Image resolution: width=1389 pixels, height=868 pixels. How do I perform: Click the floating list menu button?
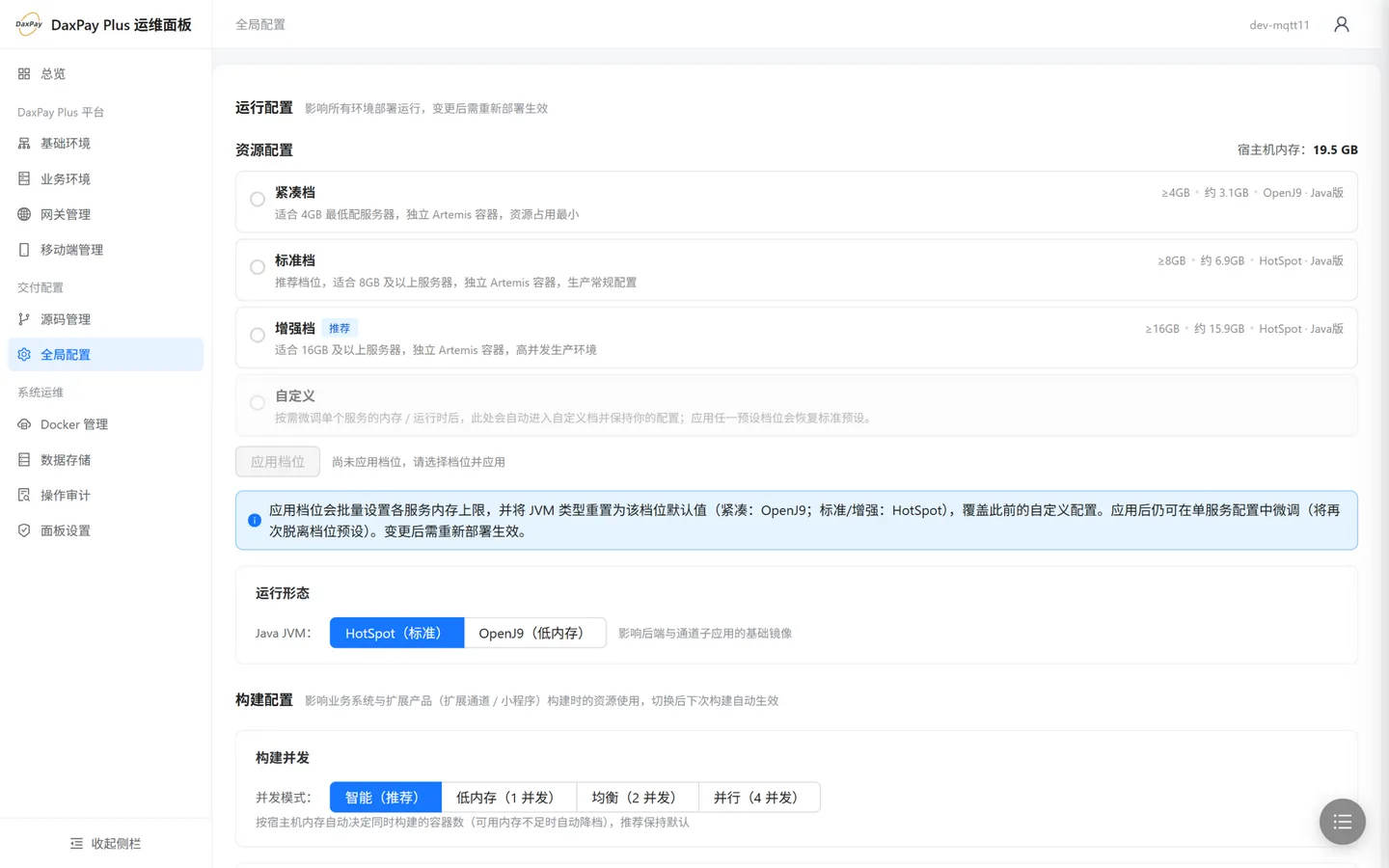[1343, 822]
